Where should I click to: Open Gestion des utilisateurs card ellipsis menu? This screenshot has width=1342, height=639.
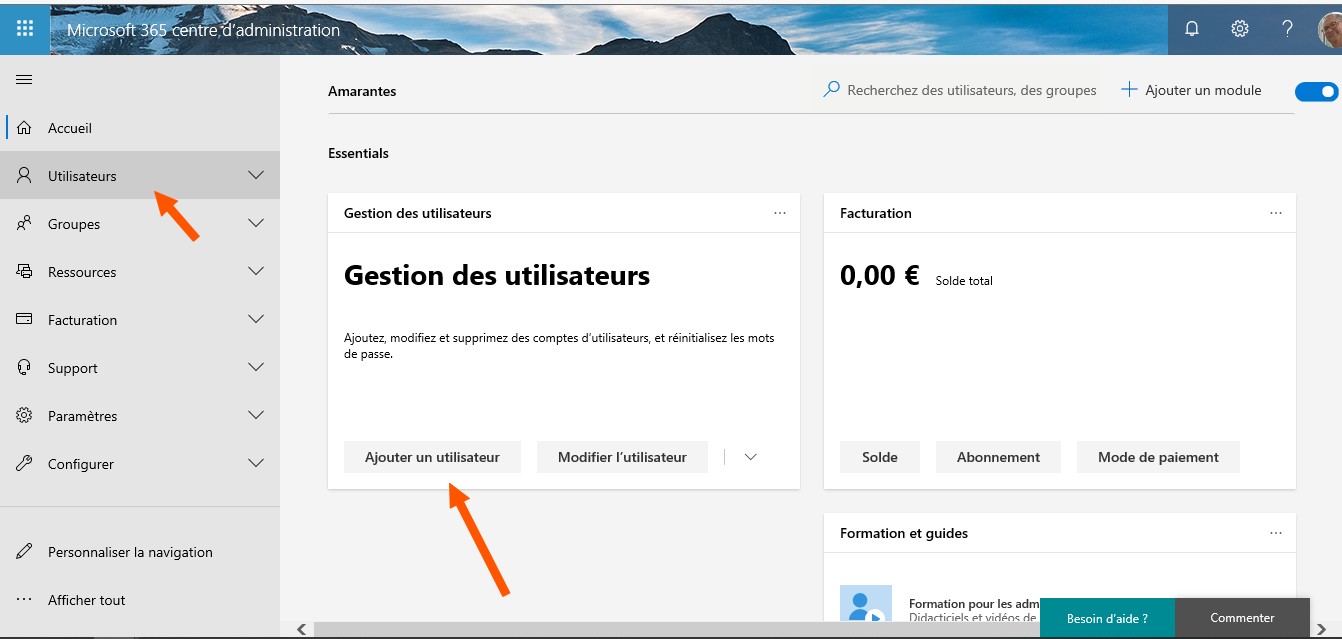(780, 213)
